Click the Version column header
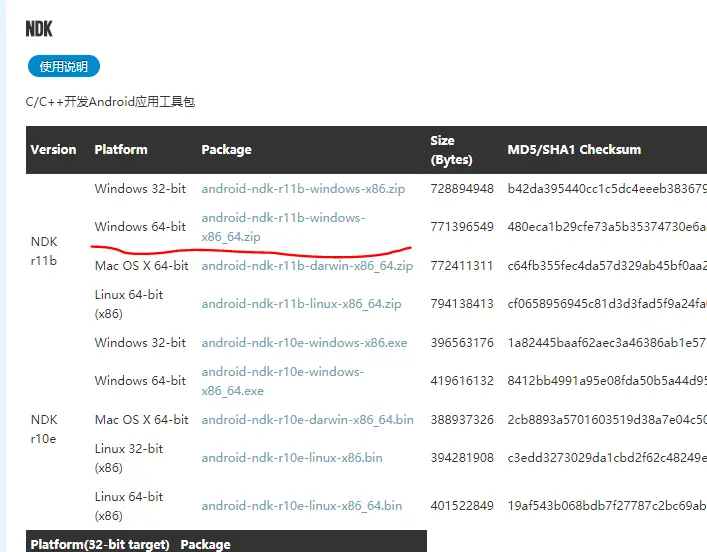This screenshot has height=552, width=707. [x=53, y=150]
